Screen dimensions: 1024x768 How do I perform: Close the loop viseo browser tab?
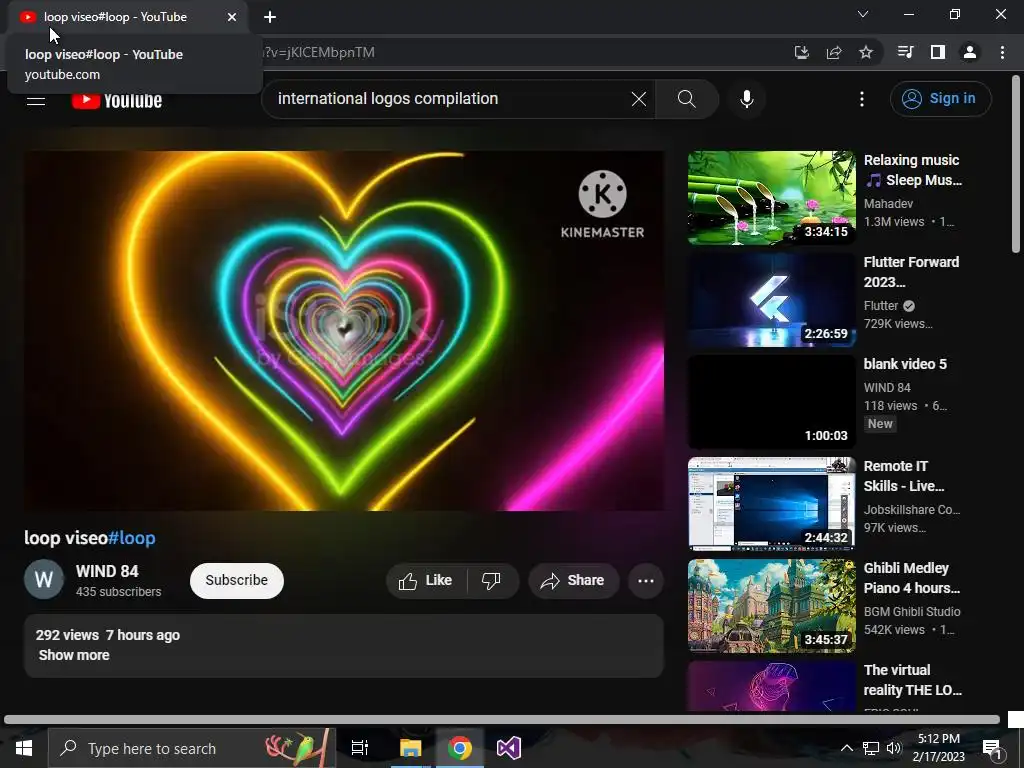point(232,17)
